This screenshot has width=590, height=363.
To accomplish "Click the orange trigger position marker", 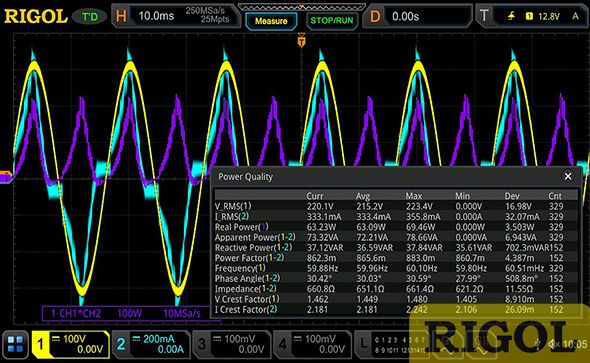I will pos(301,40).
